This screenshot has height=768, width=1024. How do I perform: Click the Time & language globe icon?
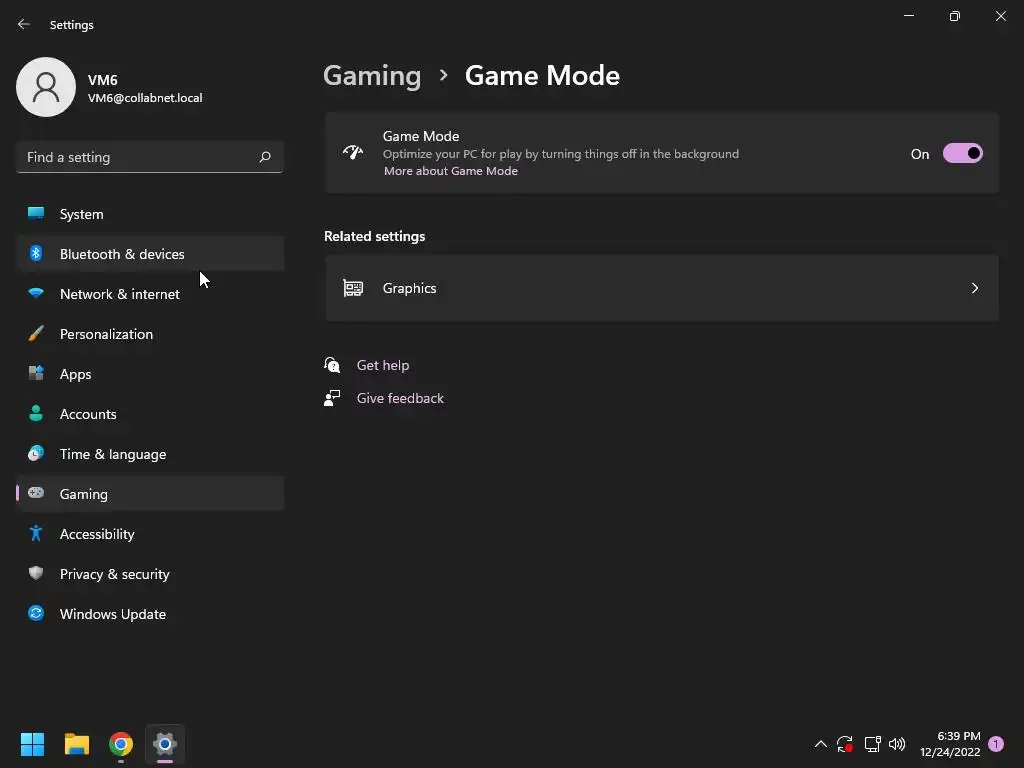pos(36,453)
